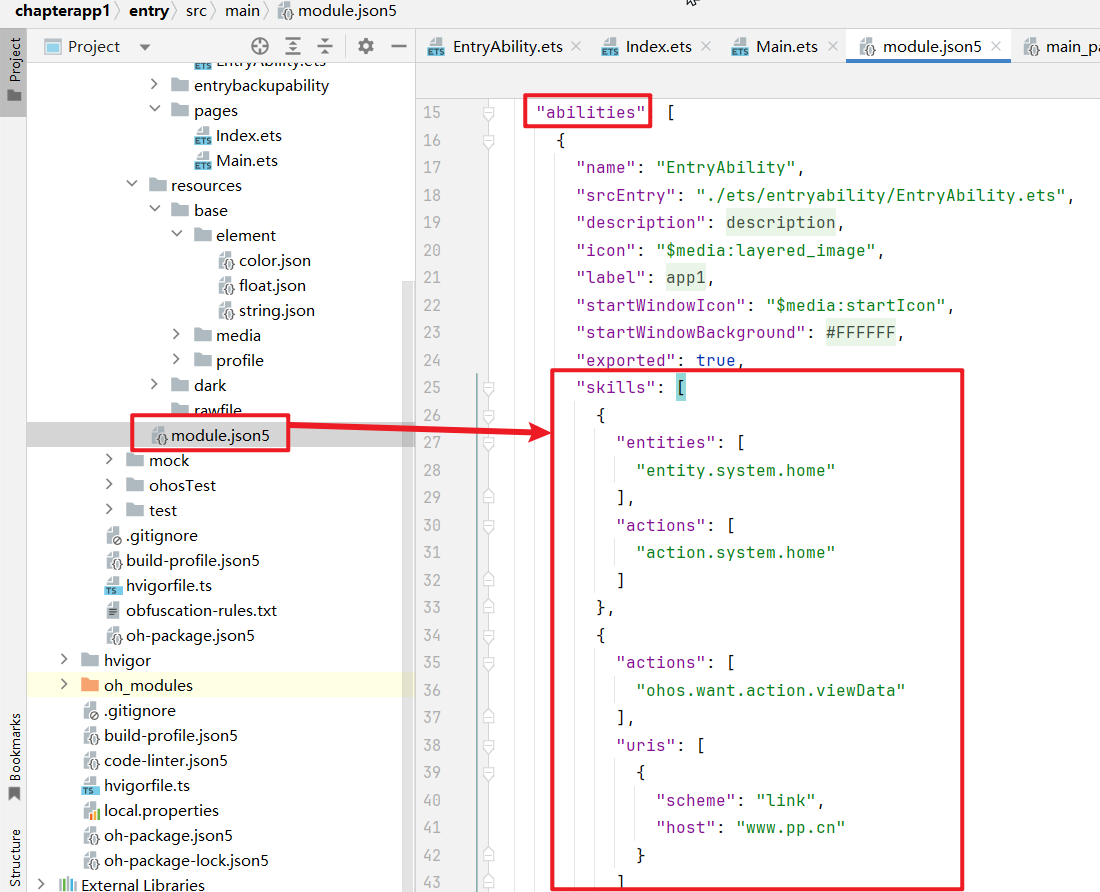Image resolution: width=1100 pixels, height=892 pixels.
Task: Click the Expand All icon in Project toolbar
Action: pyautogui.click(x=293, y=46)
